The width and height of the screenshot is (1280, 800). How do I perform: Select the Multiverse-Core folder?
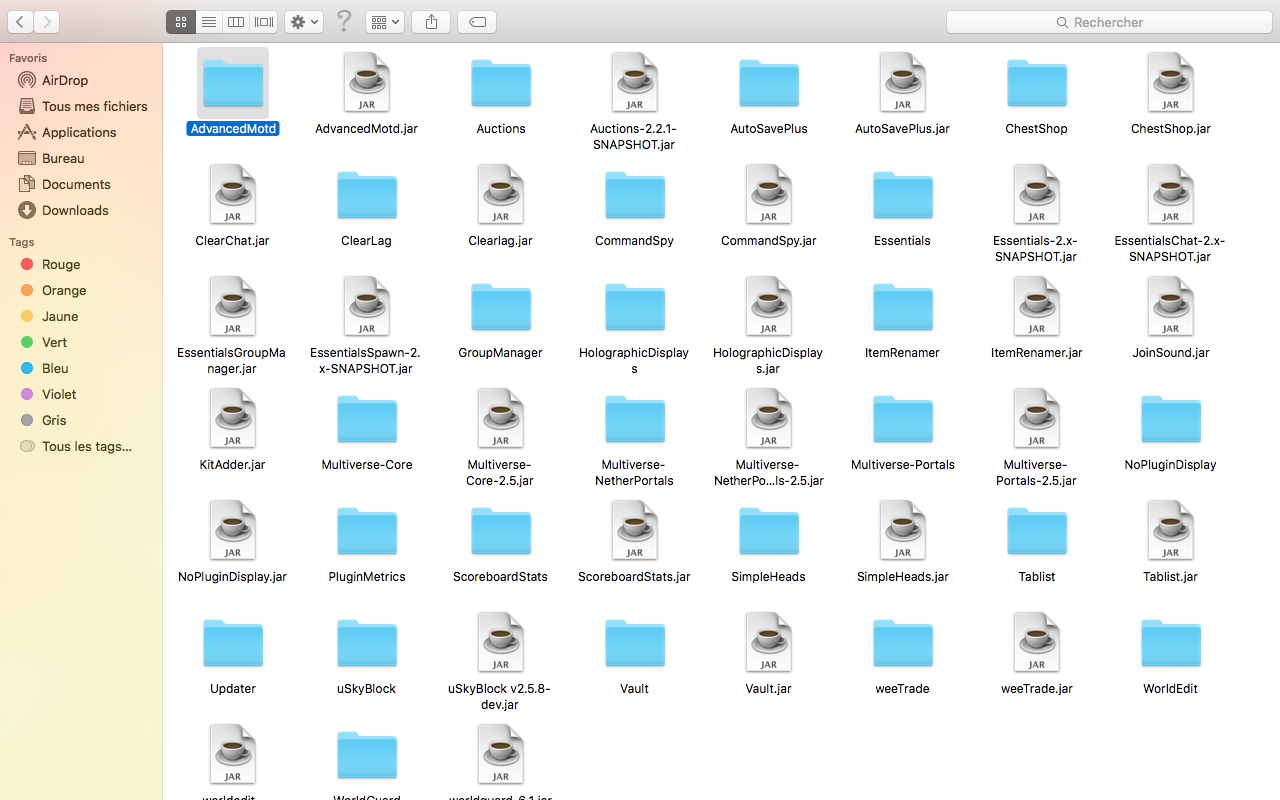(x=367, y=419)
